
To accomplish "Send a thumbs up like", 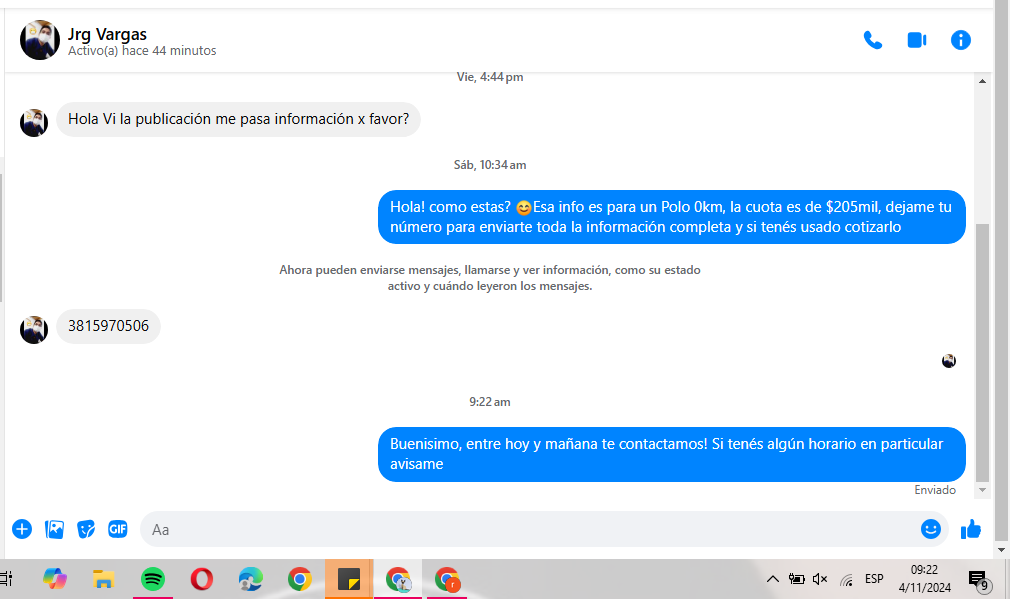I will (x=971, y=529).
